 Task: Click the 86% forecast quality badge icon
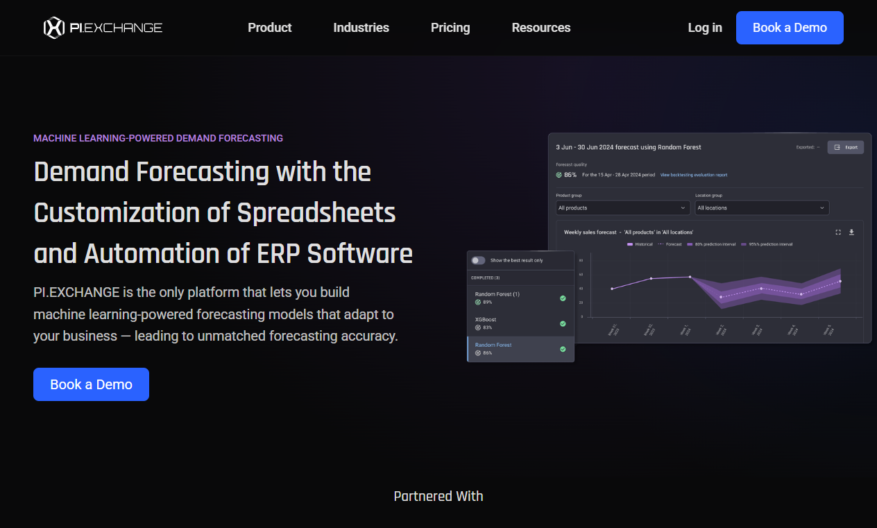(559, 175)
